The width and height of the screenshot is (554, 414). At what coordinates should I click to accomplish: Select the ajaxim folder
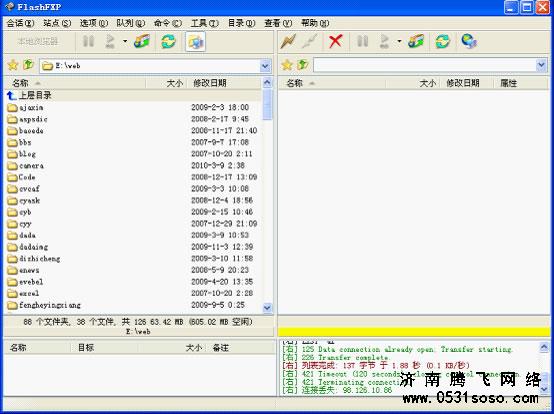click(25, 107)
